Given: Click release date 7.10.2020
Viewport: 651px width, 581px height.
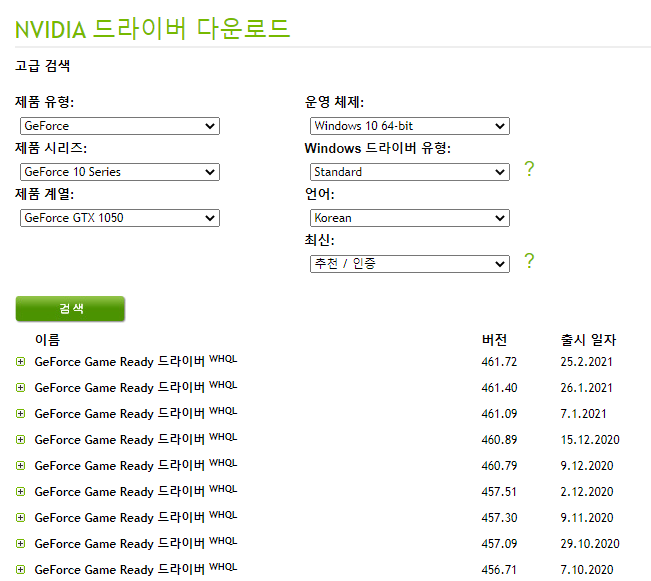Looking at the screenshot, I should (587, 569).
